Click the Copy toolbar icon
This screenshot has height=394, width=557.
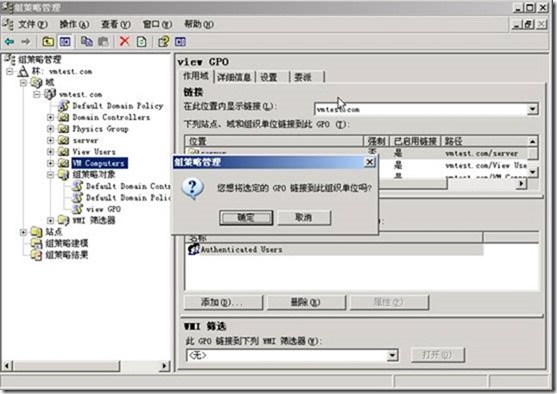pyautogui.click(x=86, y=42)
